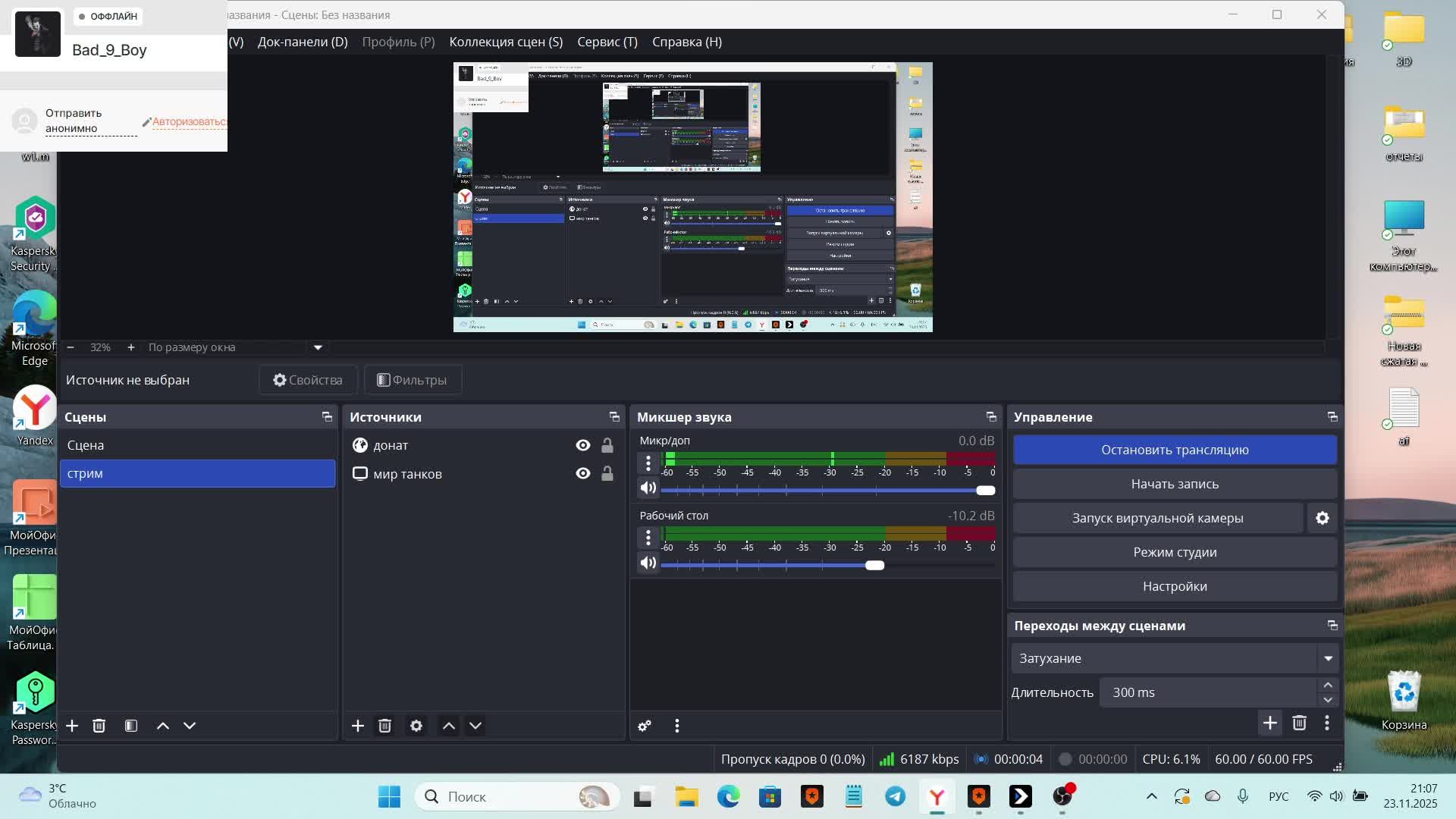
Task: Open scene filters icon in Сцены toolbar
Action: (131, 726)
